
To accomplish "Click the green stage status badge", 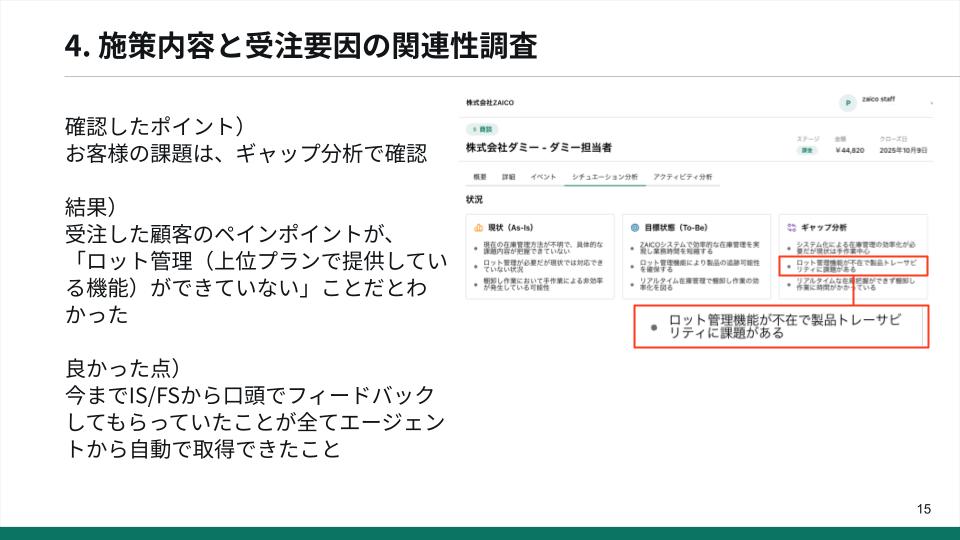I will (807, 151).
